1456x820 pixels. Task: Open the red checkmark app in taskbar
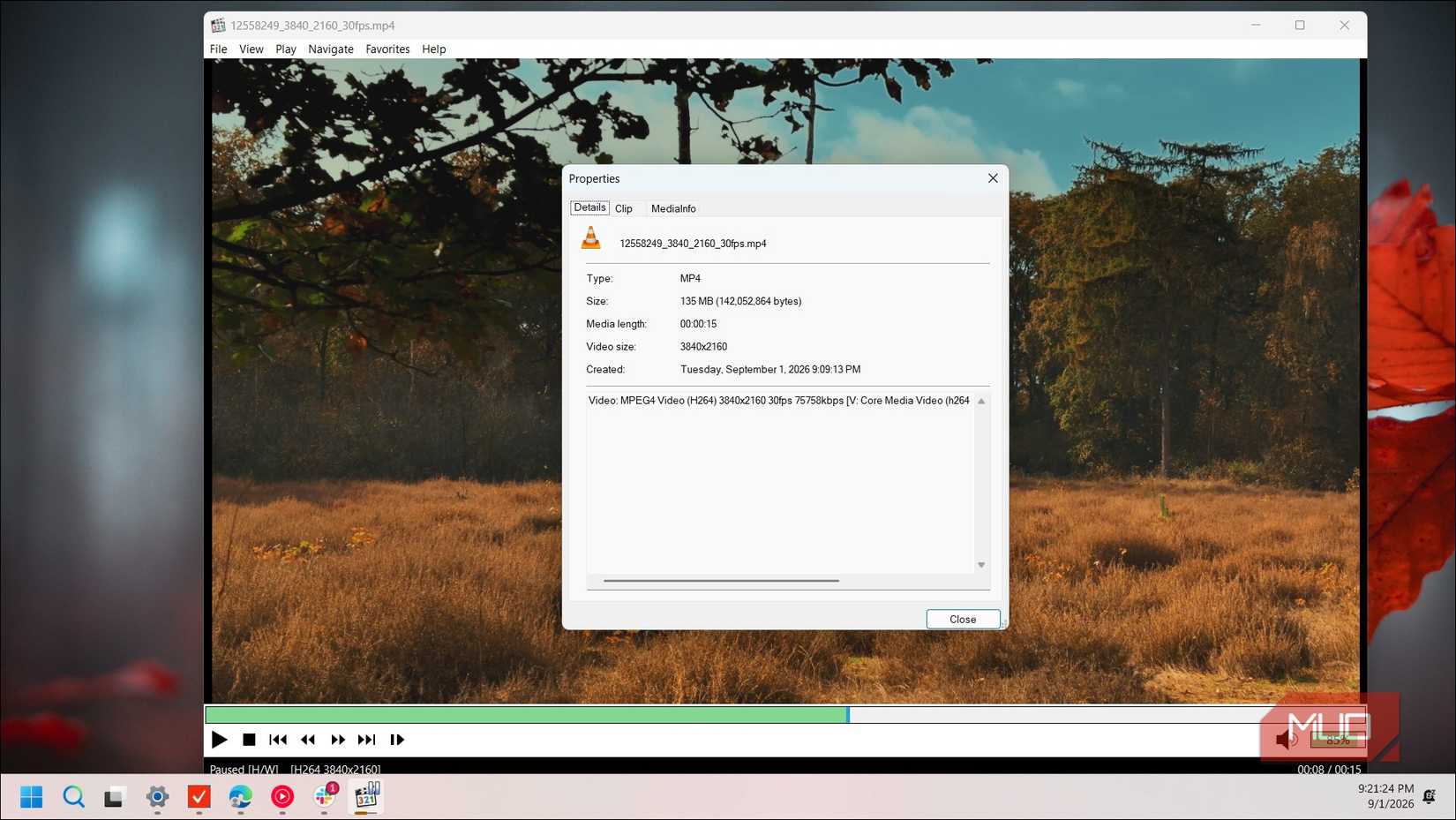coord(199,797)
